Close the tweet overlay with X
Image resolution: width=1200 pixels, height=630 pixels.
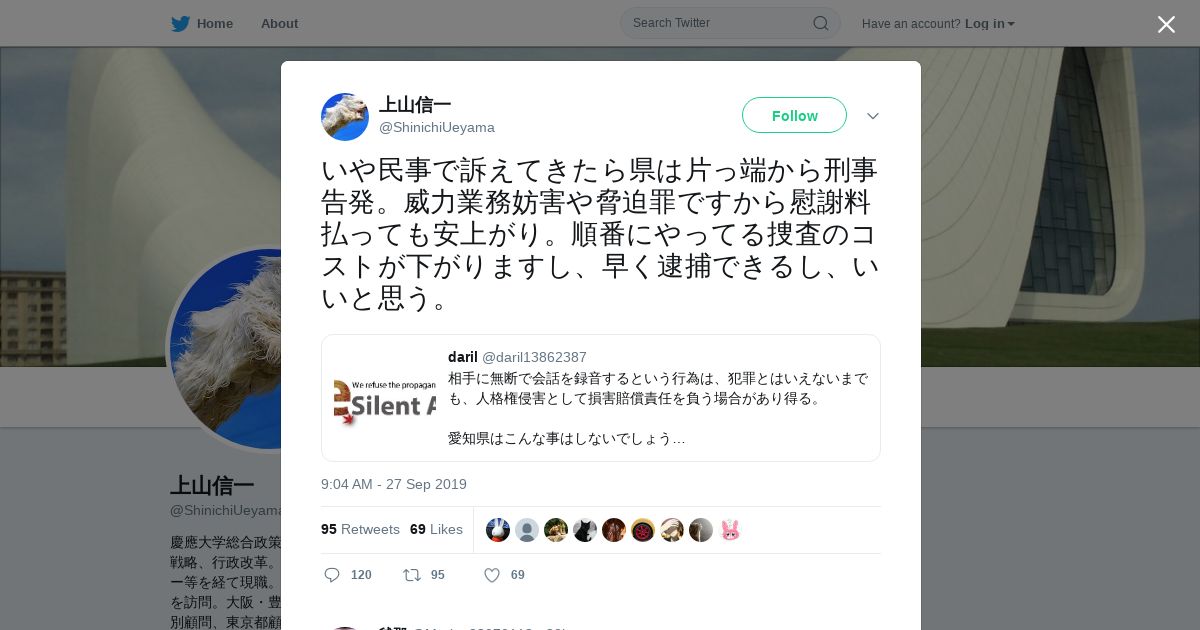(x=1166, y=24)
